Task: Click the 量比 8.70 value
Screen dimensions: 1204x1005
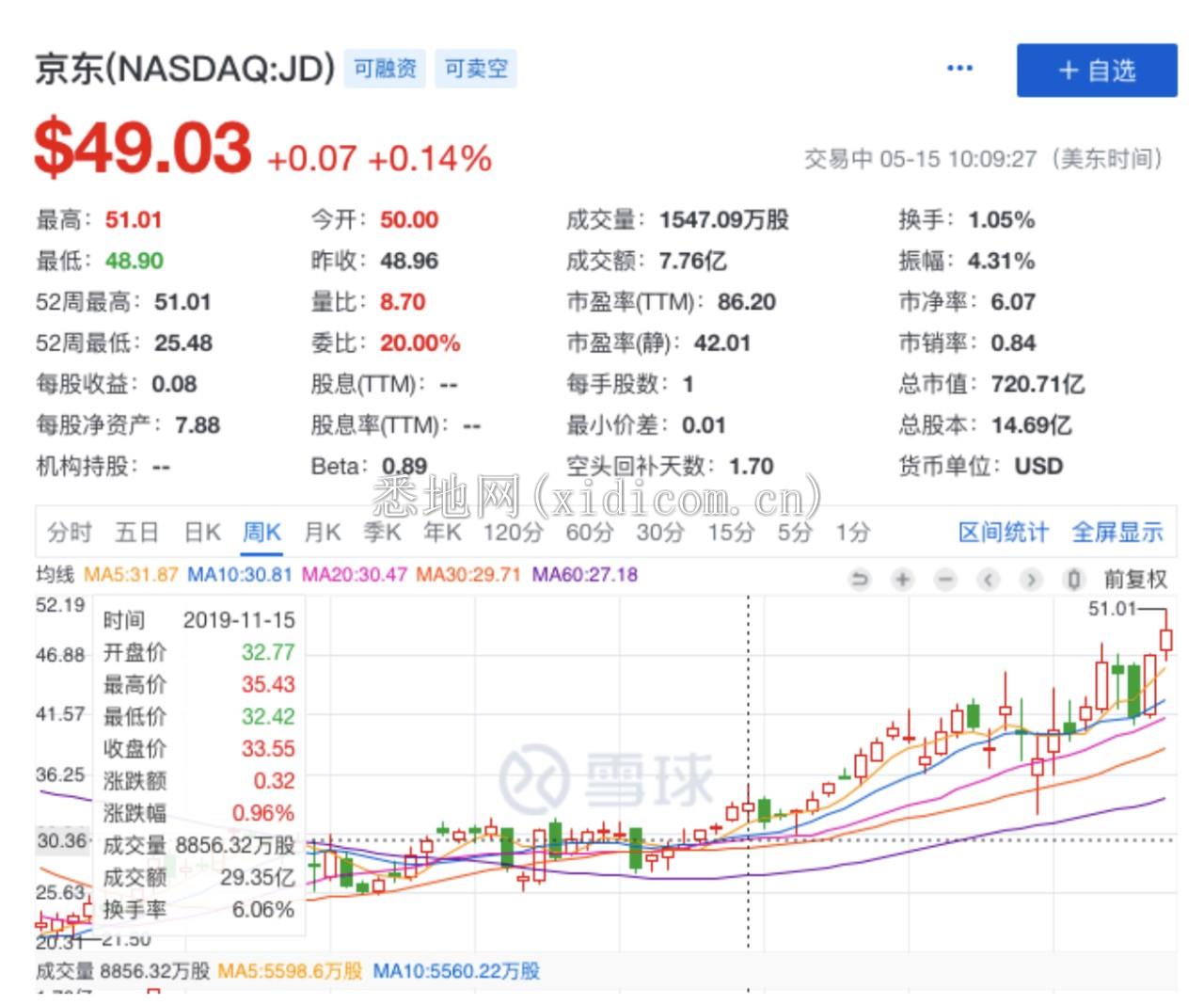Action: pos(403,302)
